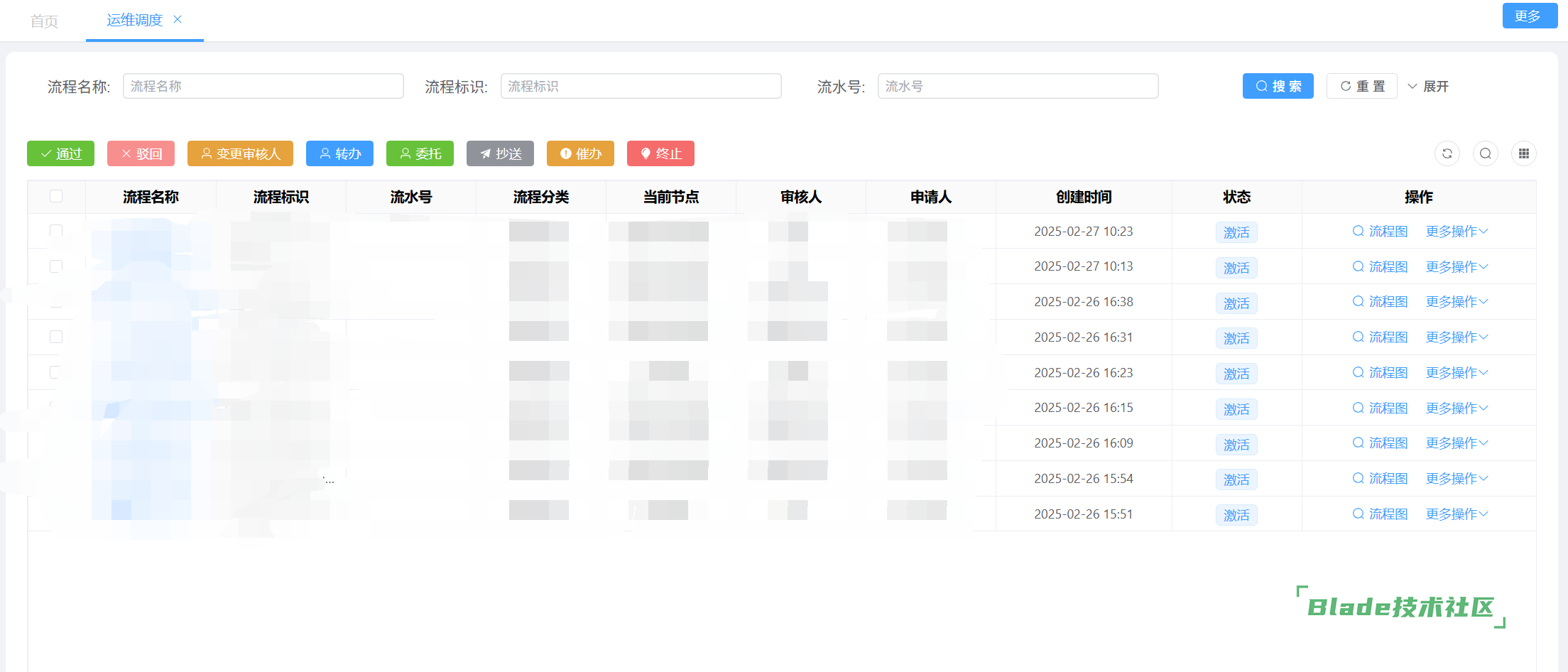Open the column settings grid icon
Image resolution: width=1568 pixels, height=672 pixels.
point(1524,153)
